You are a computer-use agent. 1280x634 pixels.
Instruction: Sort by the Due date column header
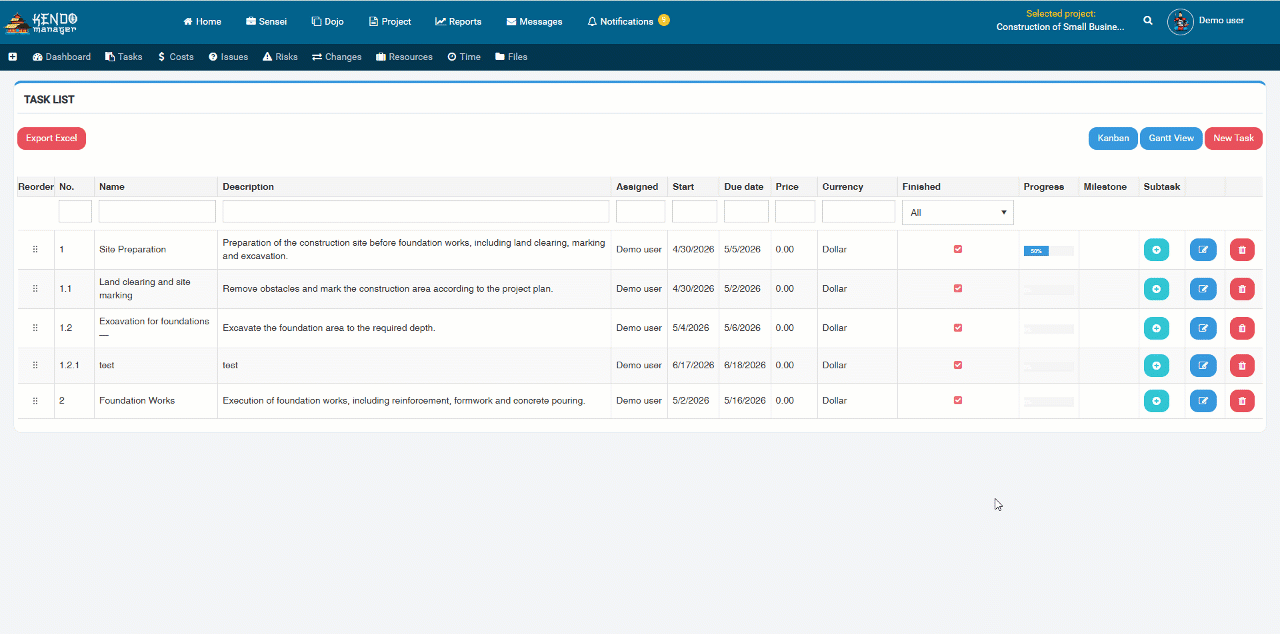point(744,187)
